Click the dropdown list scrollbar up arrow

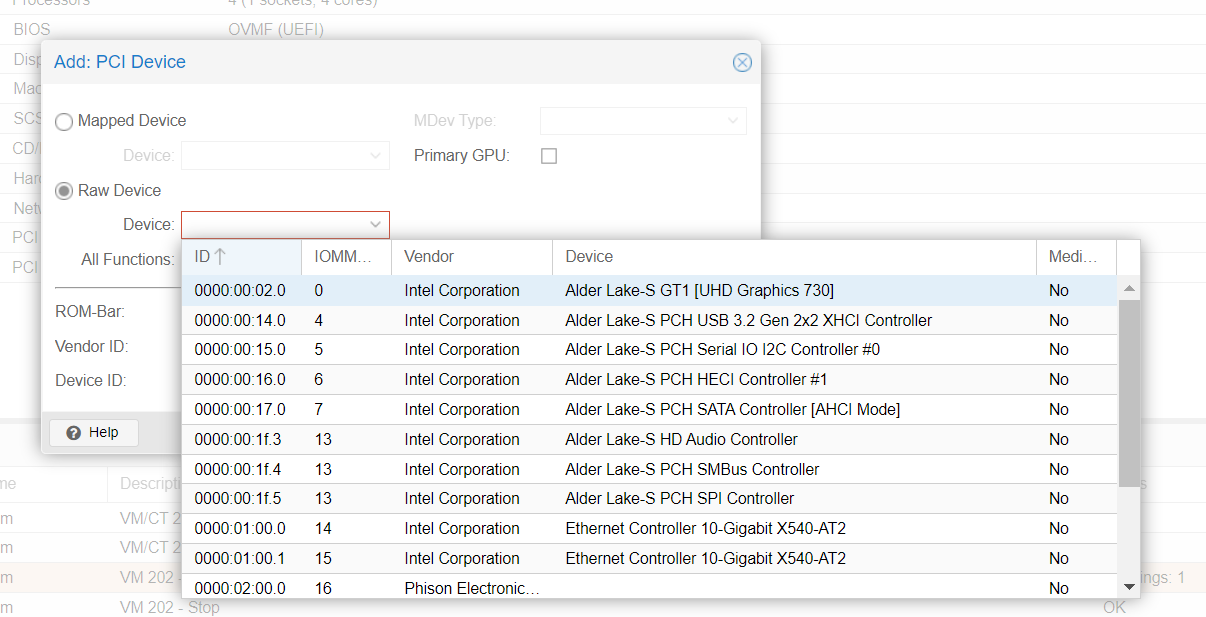1129,288
